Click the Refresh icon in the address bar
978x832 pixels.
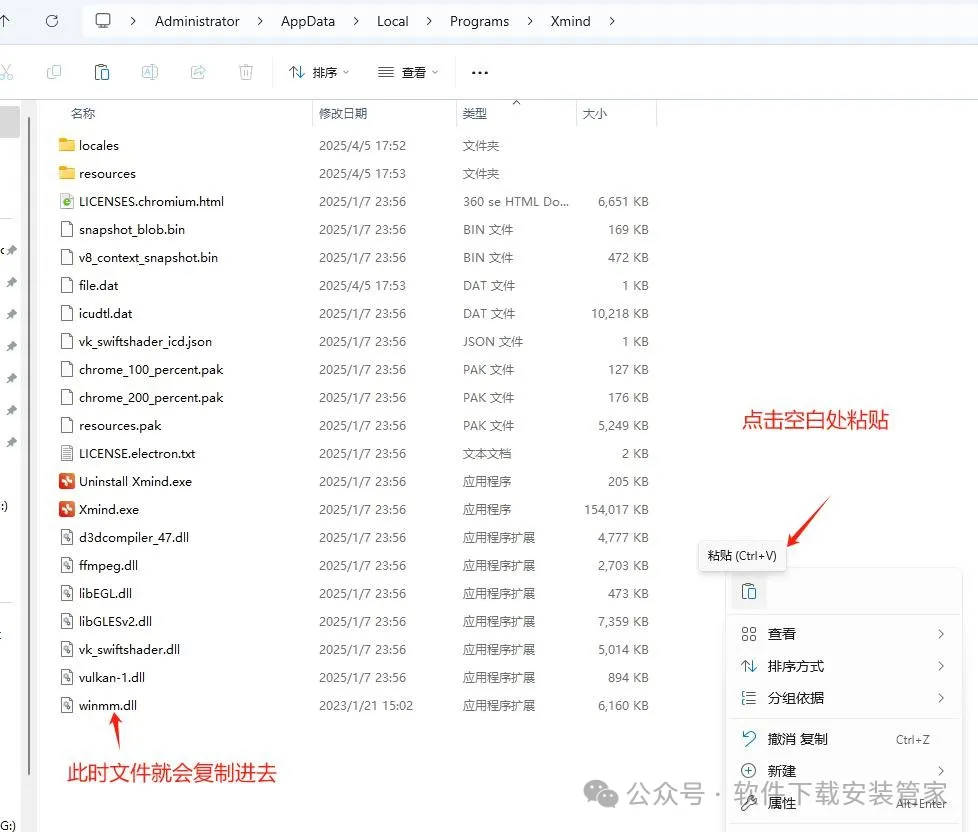52,21
